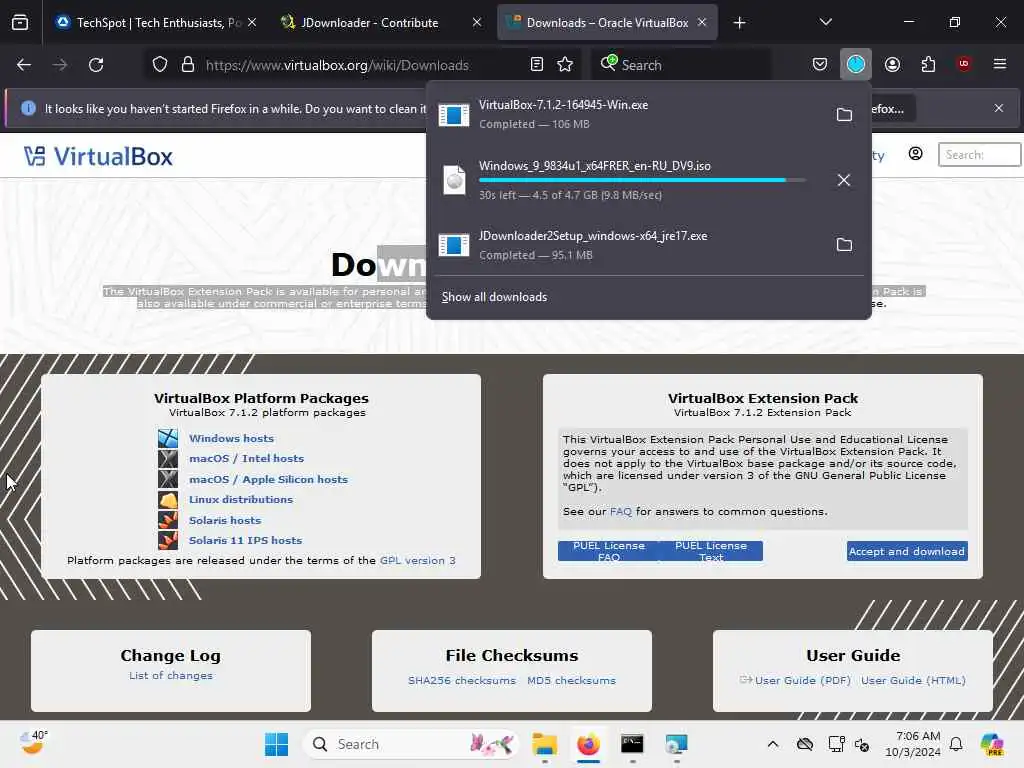
Task: Click the ISO download progress bar
Action: click(x=642, y=180)
